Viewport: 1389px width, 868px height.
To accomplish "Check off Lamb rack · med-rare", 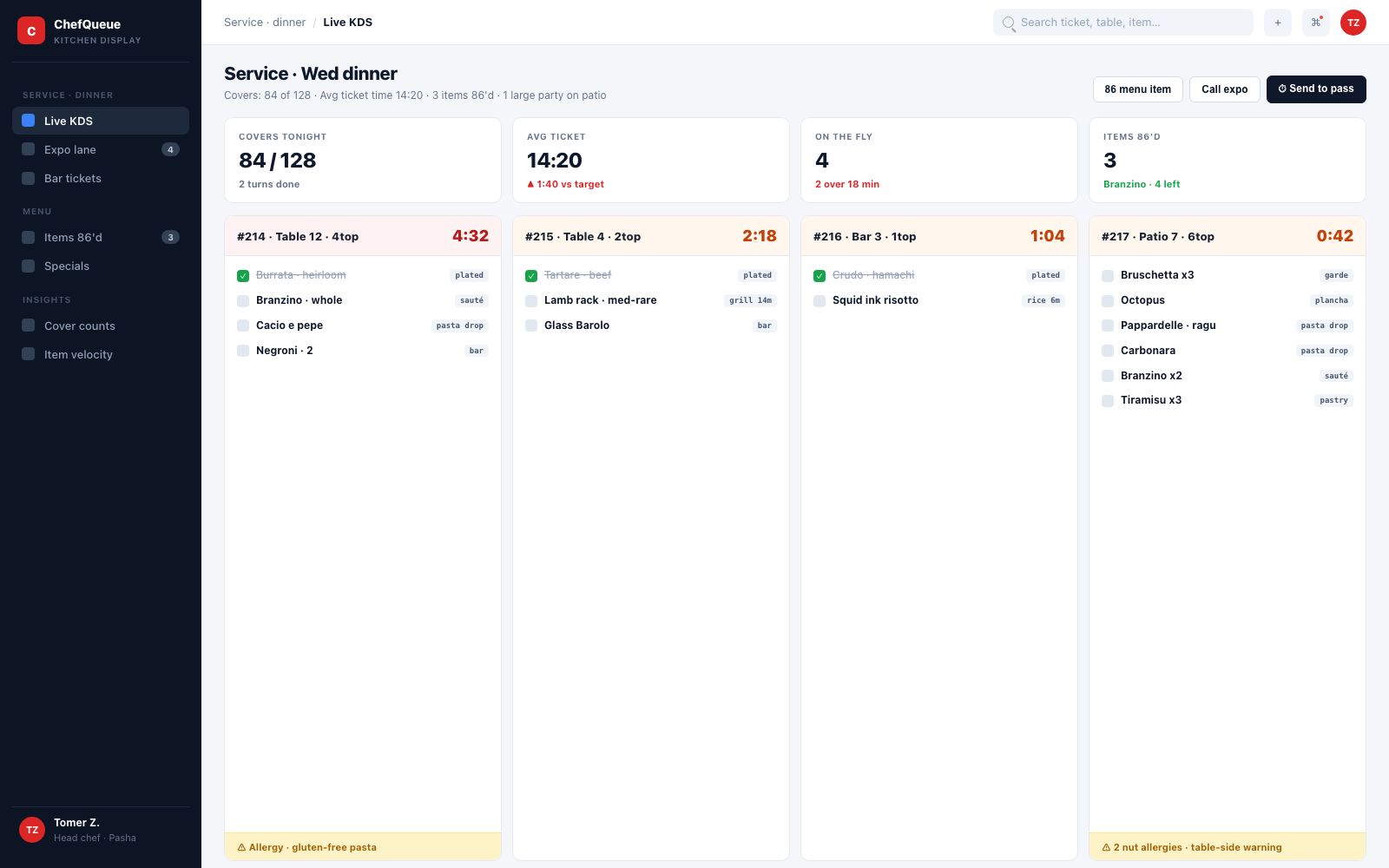I will tap(531, 301).
